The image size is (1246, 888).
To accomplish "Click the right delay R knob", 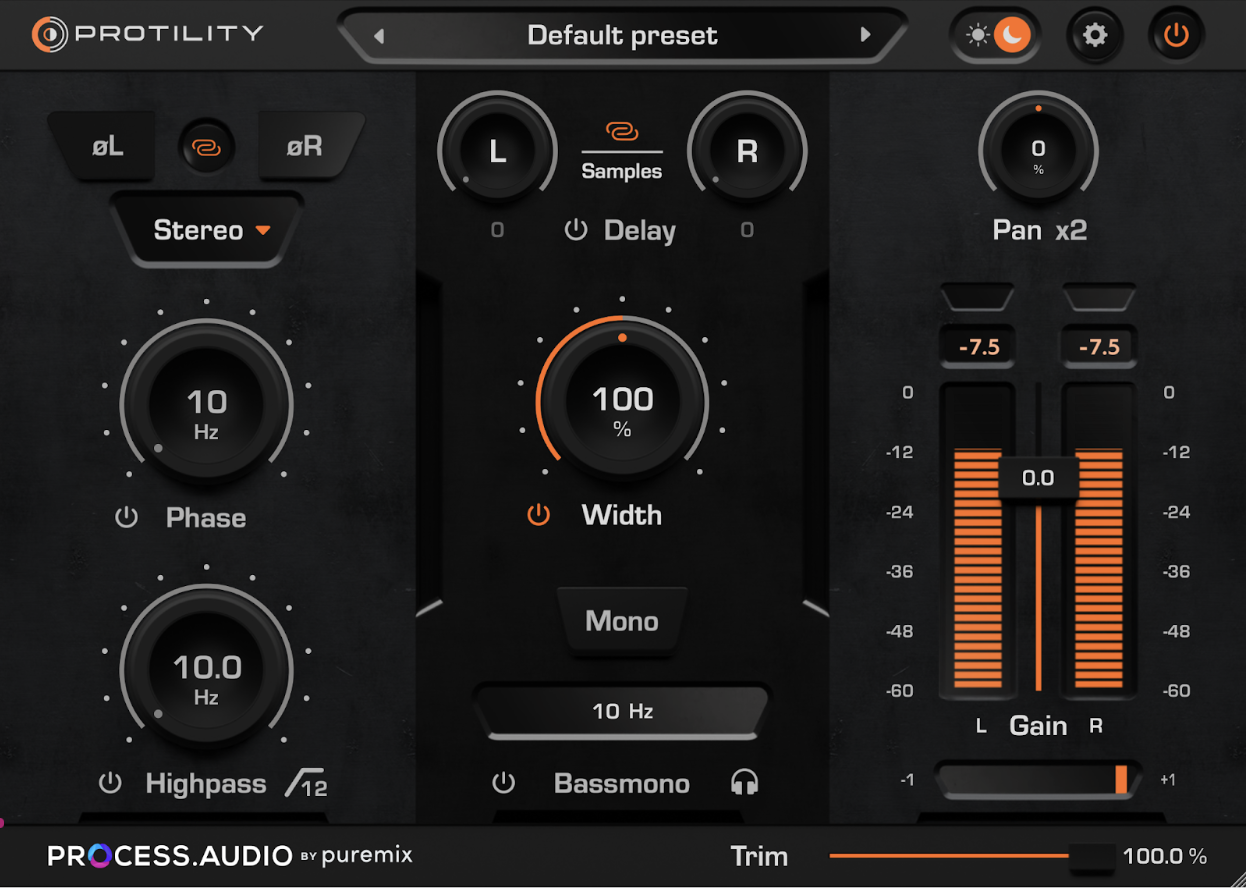I will (747, 151).
